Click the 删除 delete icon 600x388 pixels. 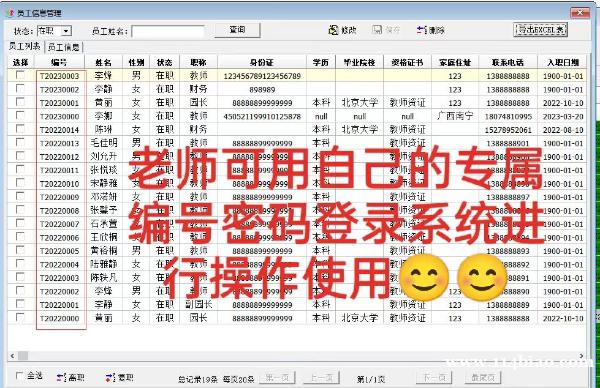[422, 30]
